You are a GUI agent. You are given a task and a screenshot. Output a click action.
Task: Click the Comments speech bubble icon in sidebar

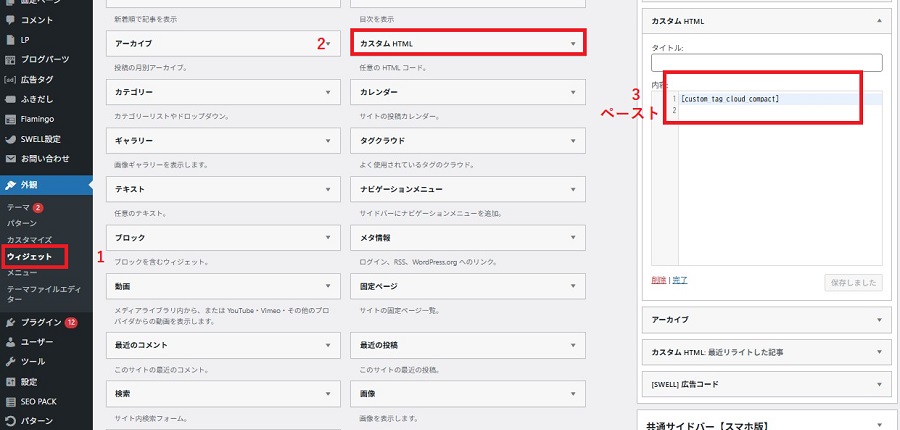pyautogui.click(x=10, y=20)
